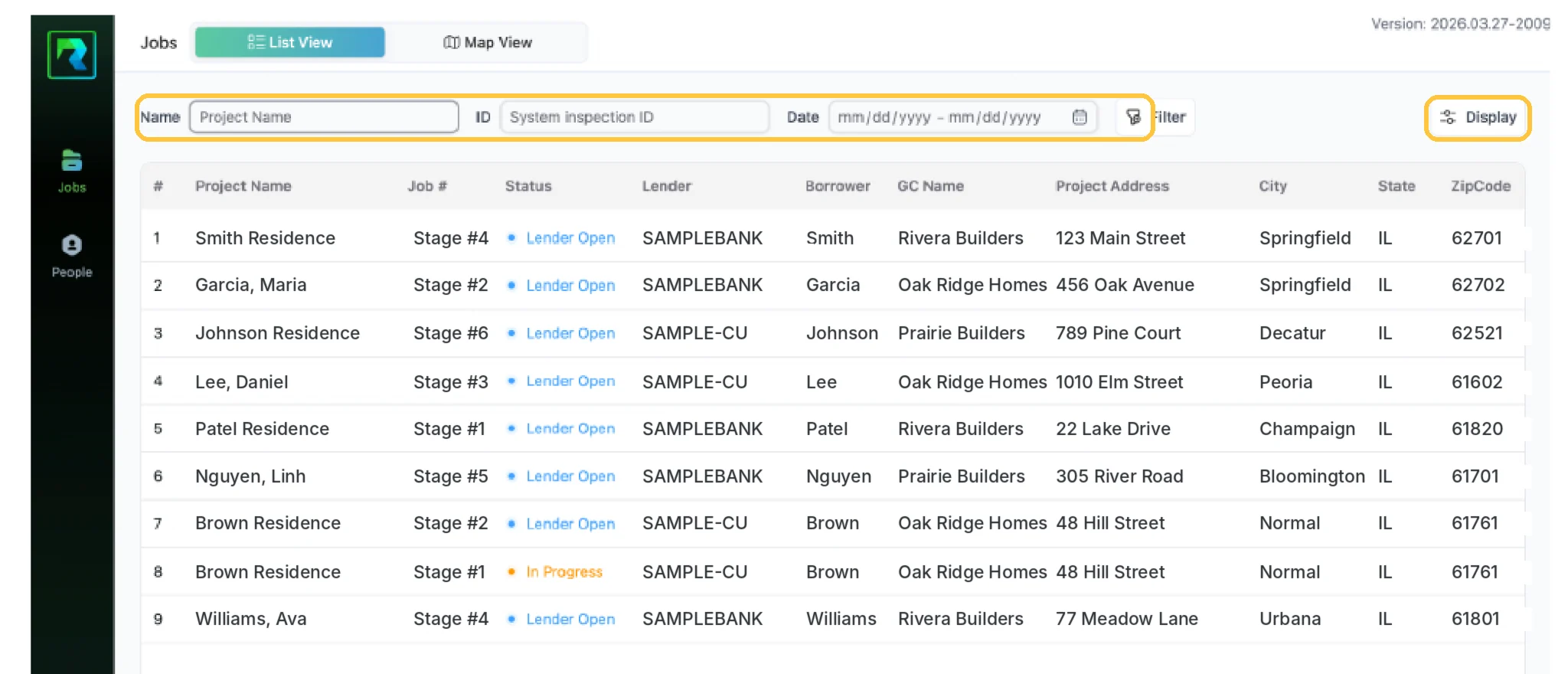Sort by Project Name column header
The width and height of the screenshot is (1568, 674).
click(x=243, y=186)
